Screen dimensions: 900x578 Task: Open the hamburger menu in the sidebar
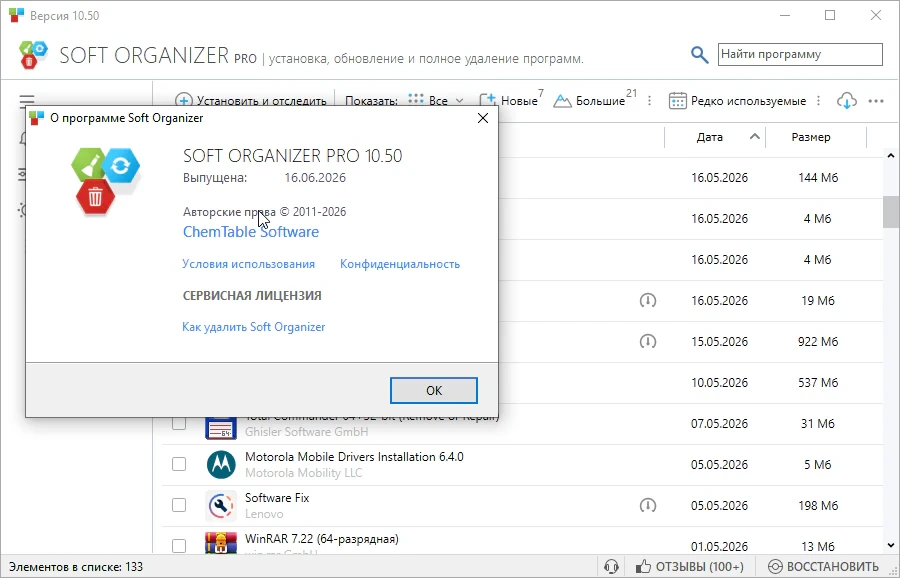(27, 101)
